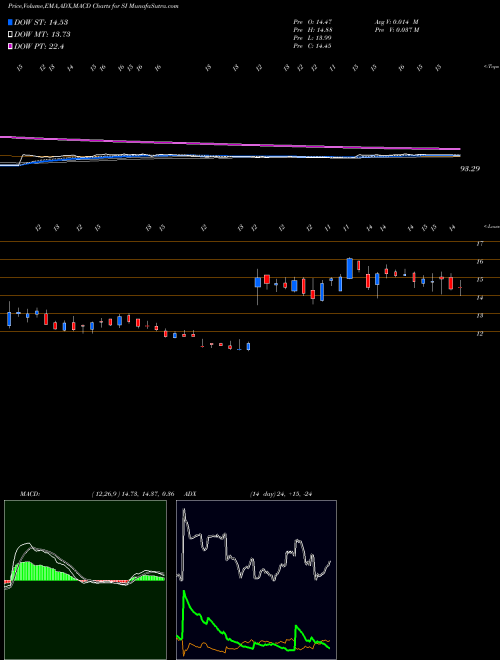Click the 'Pre O: 14.47' value

tap(312, 21)
